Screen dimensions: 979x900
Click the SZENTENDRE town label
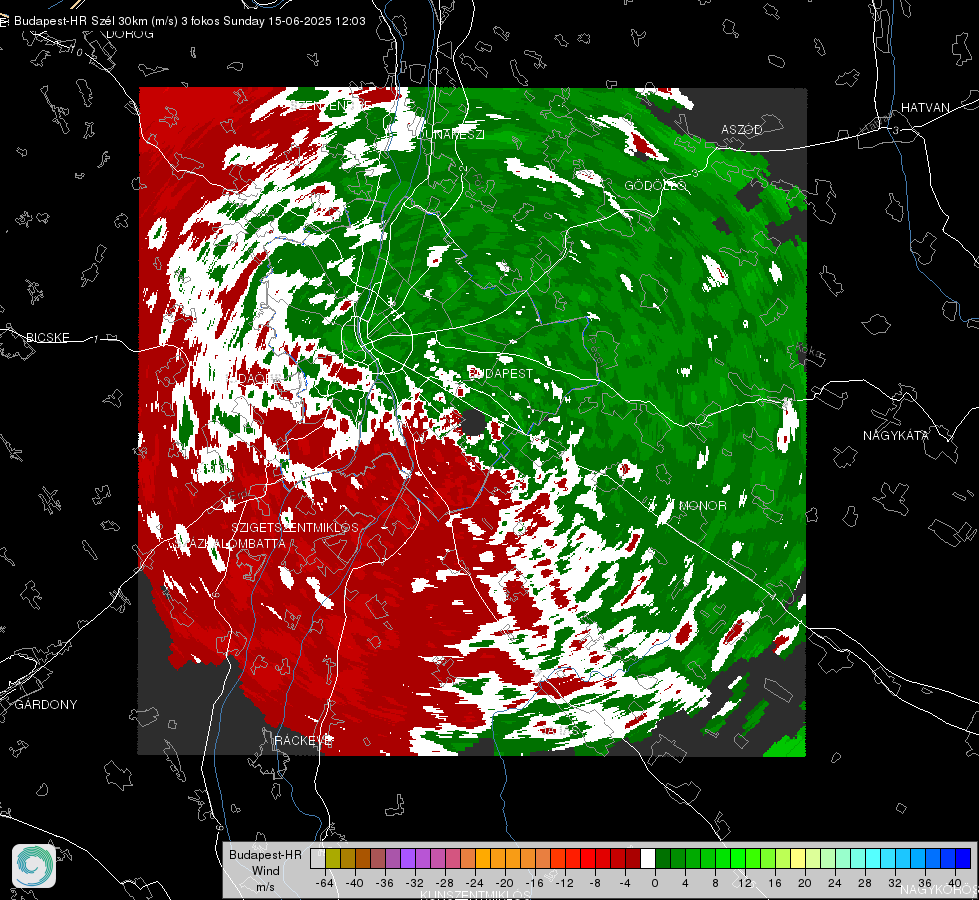[x=331, y=105]
